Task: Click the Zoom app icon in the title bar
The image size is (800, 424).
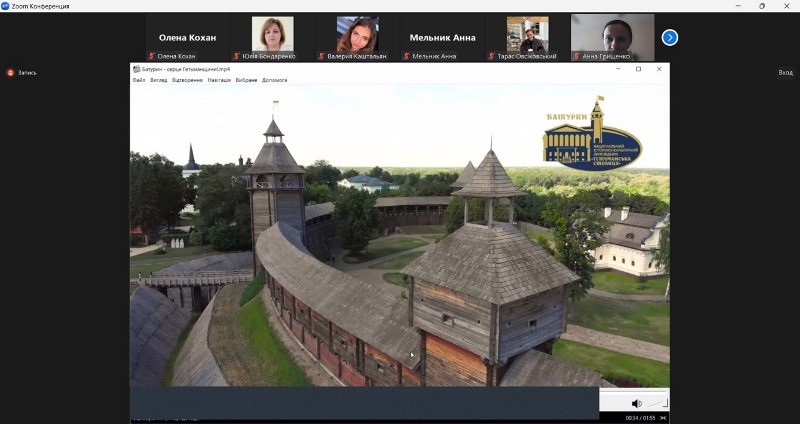Action: [5, 6]
